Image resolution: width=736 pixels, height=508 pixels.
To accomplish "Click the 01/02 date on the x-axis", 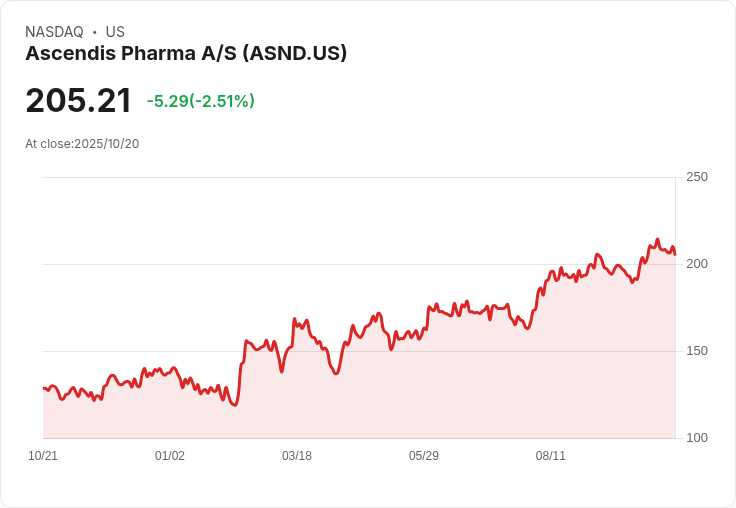I will tap(170, 456).
